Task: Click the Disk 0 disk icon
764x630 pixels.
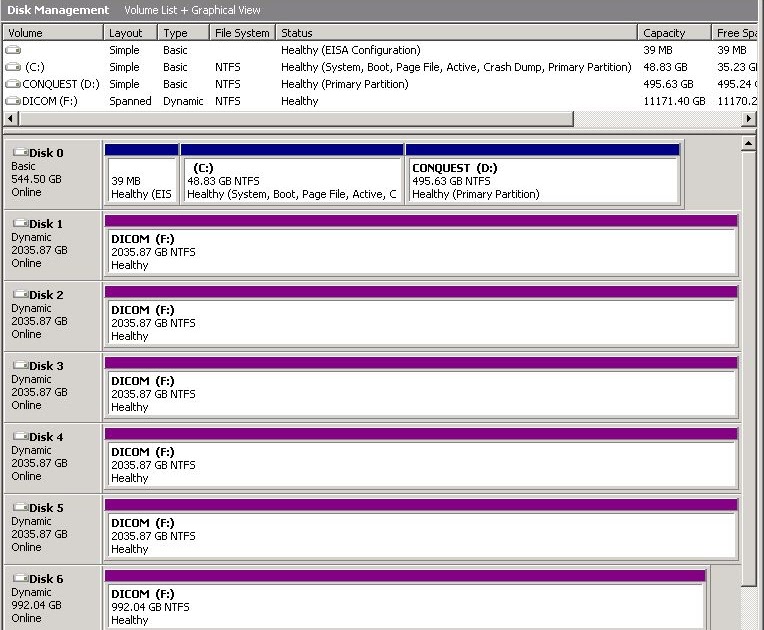Action: click(x=20, y=152)
